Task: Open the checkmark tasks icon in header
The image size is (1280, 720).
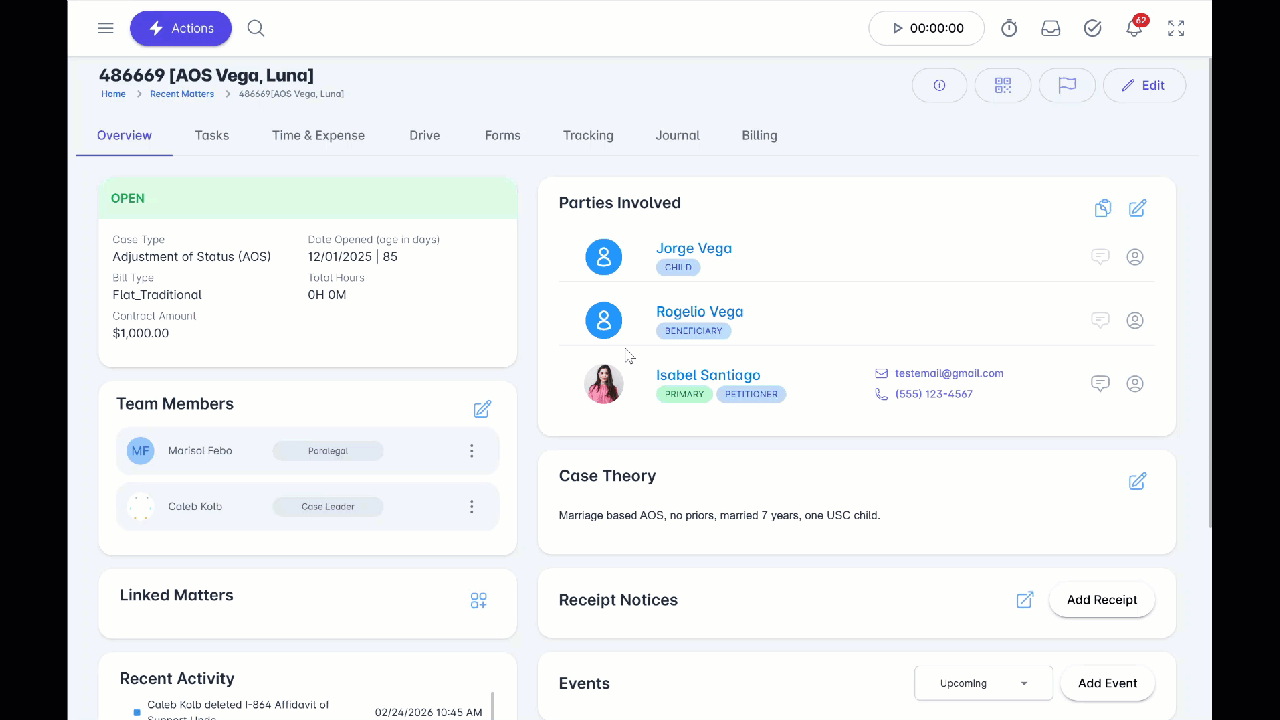Action: pyautogui.click(x=1092, y=28)
